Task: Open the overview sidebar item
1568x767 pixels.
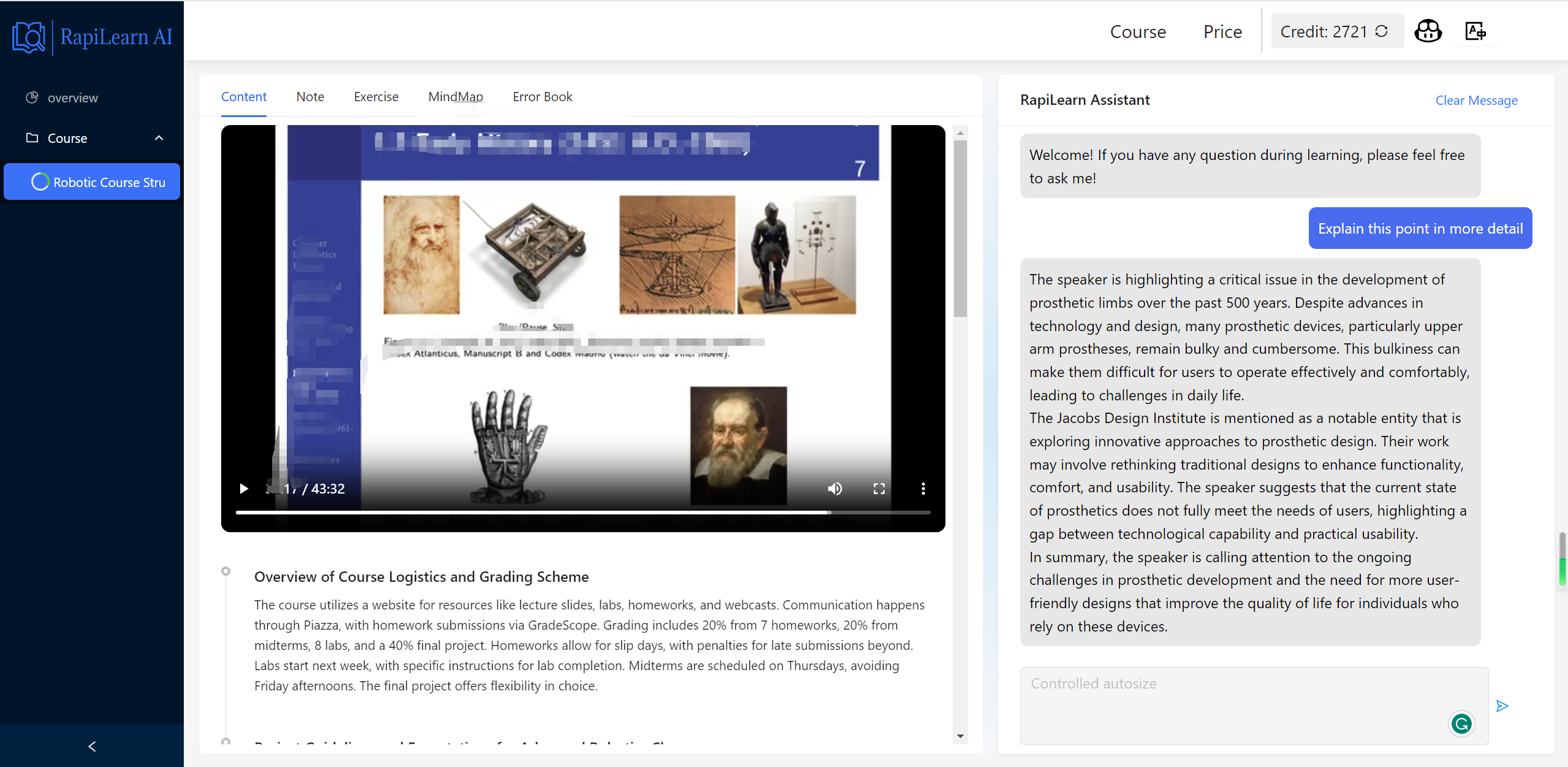Action: (72, 98)
